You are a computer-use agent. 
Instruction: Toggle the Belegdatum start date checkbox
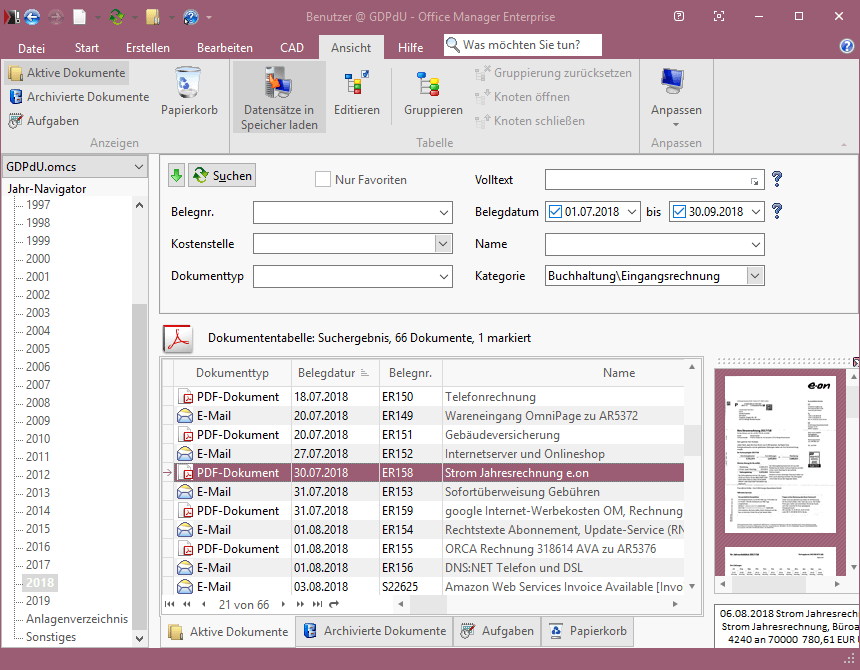click(555, 212)
